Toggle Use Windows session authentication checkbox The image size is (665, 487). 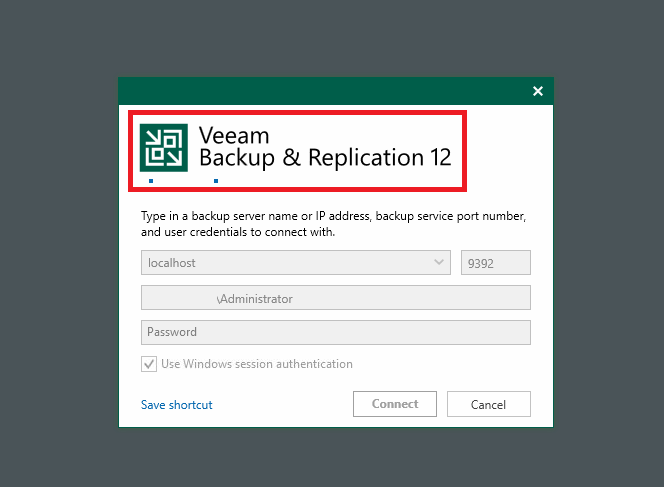click(149, 364)
